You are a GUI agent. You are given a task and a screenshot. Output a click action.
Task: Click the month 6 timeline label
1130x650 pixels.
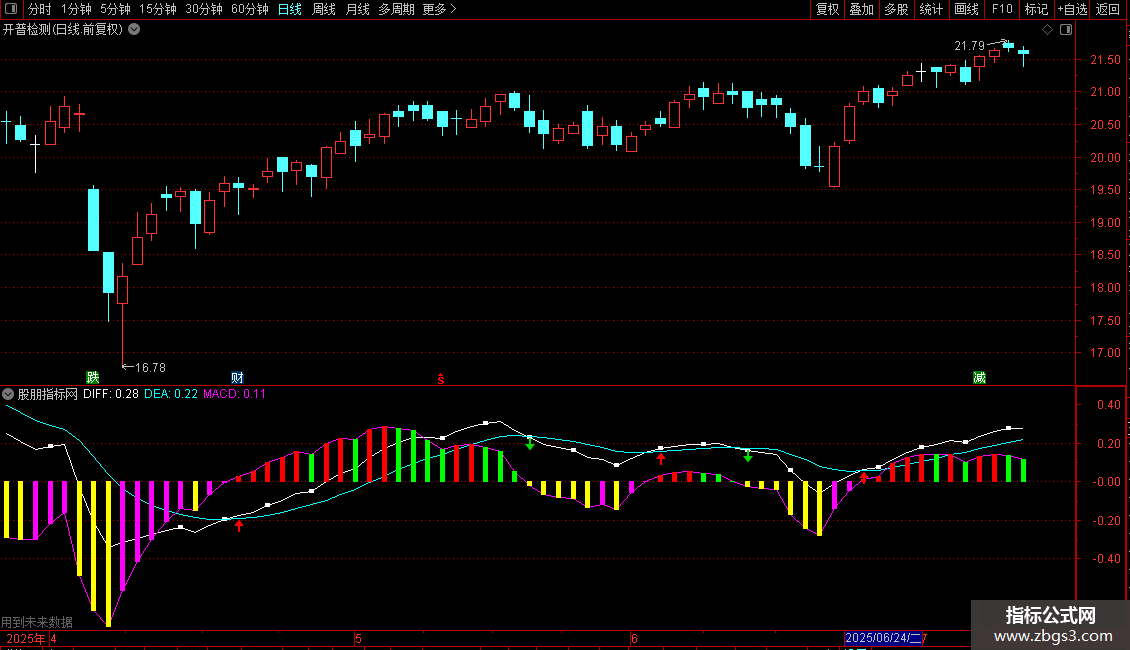click(634, 638)
